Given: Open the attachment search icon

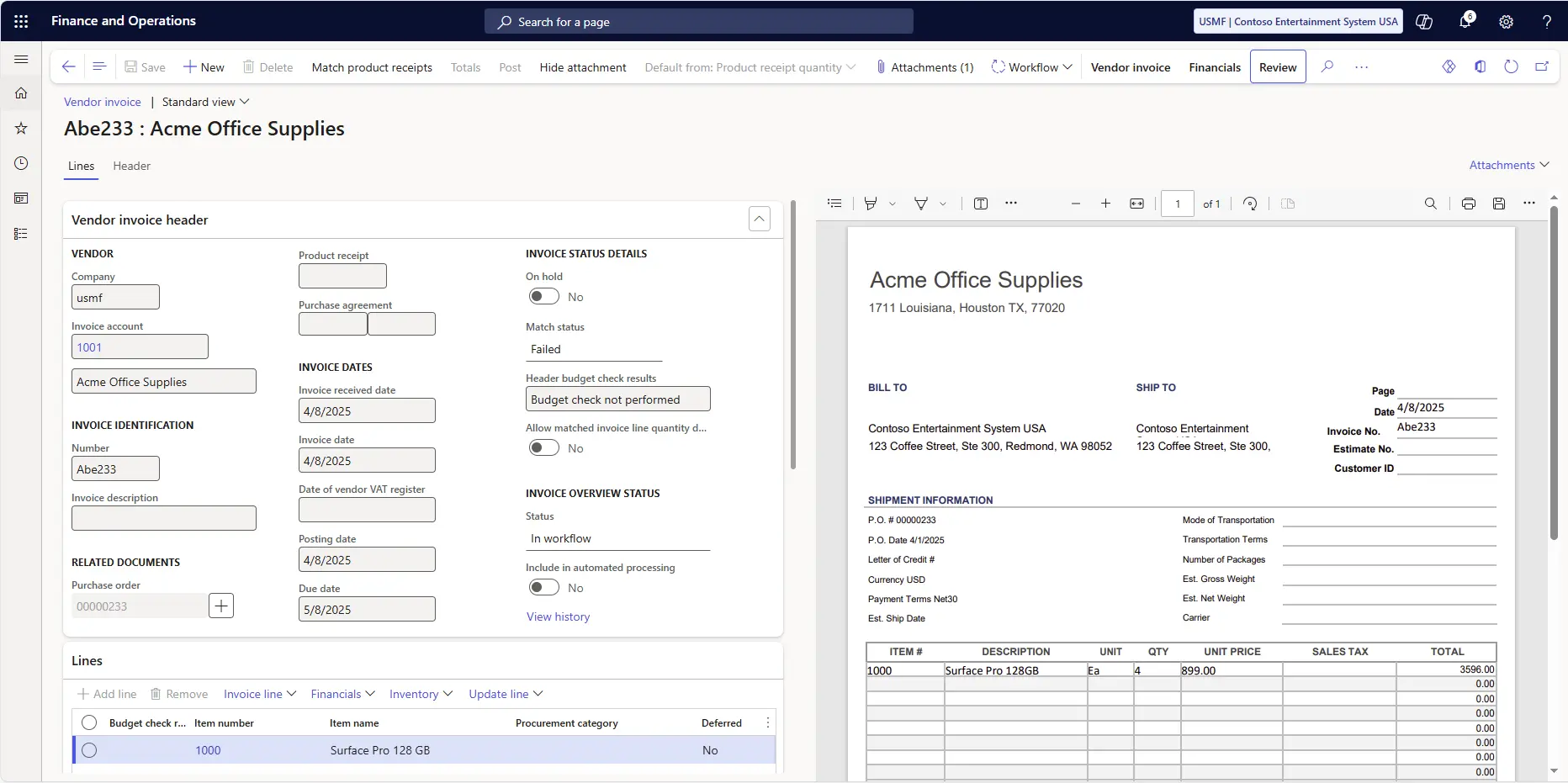Looking at the screenshot, I should (1431, 204).
